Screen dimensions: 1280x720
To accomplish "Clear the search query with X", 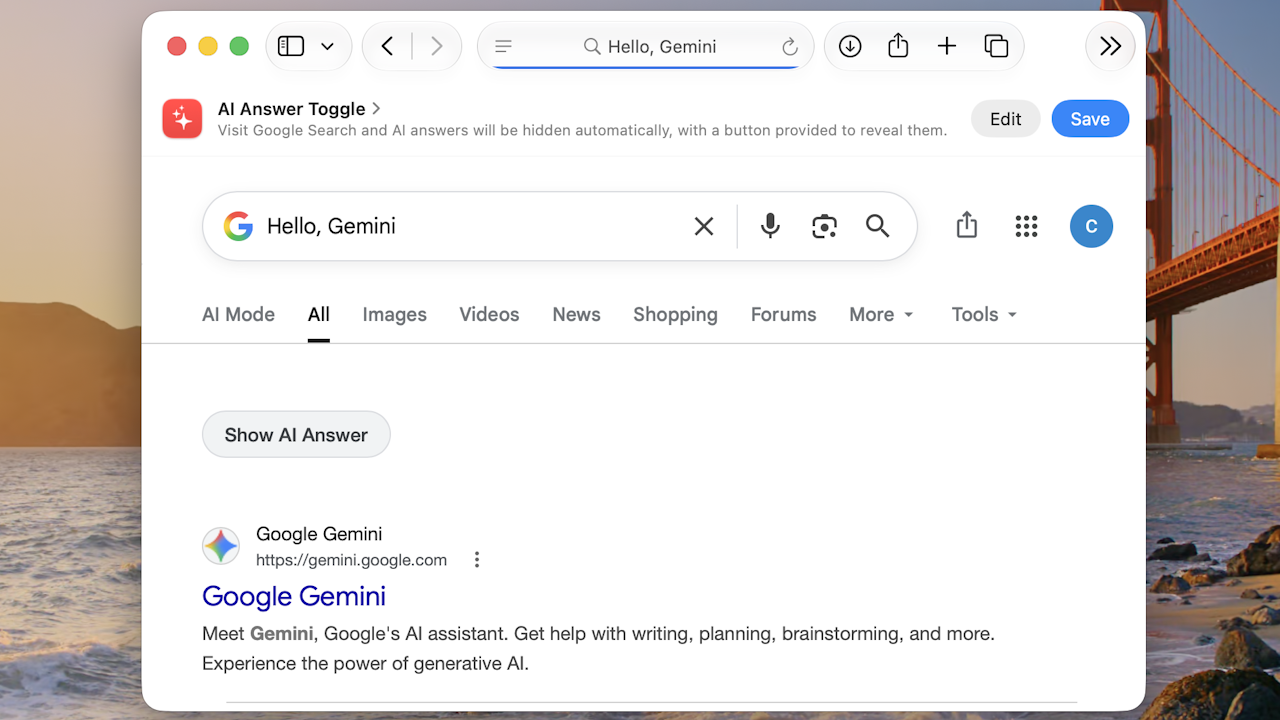I will 704,227.
